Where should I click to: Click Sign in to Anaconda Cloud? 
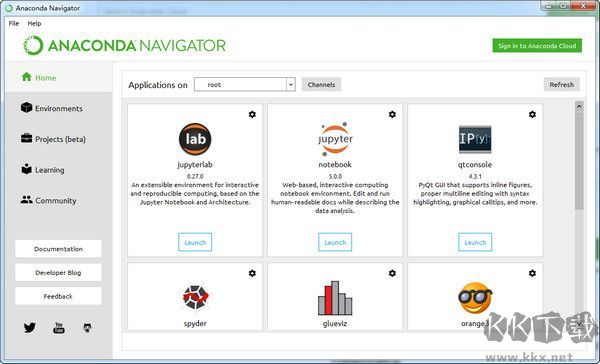pos(537,46)
